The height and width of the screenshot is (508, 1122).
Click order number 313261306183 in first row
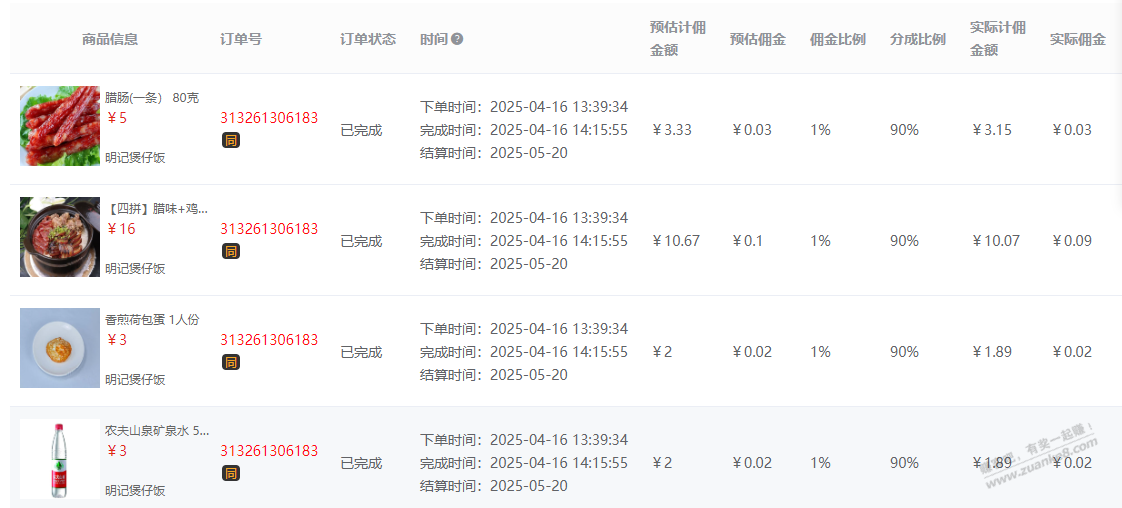pos(269,118)
